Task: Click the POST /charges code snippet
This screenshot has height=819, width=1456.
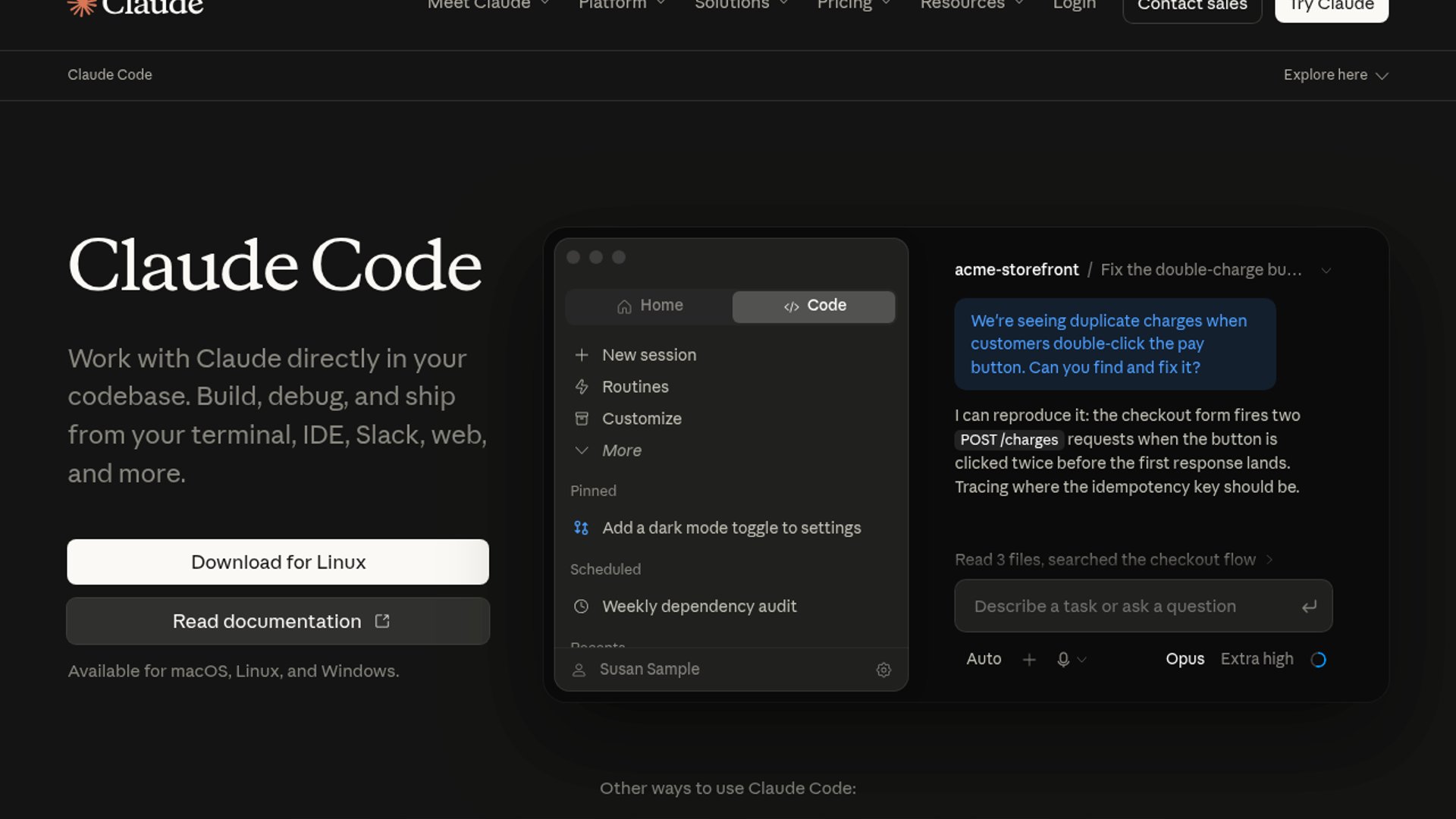Action: click(x=1009, y=440)
